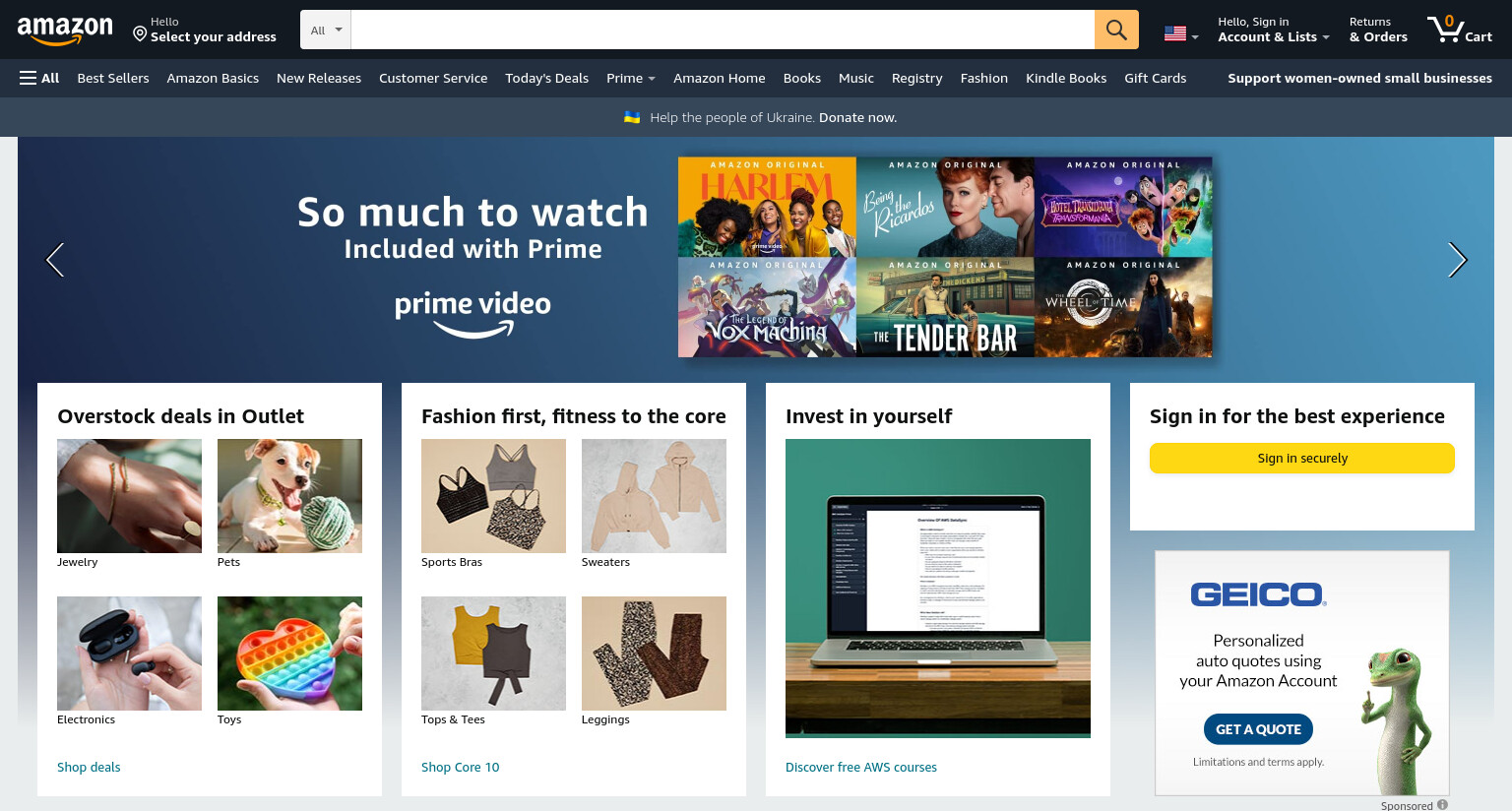Image resolution: width=1512 pixels, height=811 pixels.
Task: Click the GEICO logo in ad
Action: pyautogui.click(x=1258, y=594)
